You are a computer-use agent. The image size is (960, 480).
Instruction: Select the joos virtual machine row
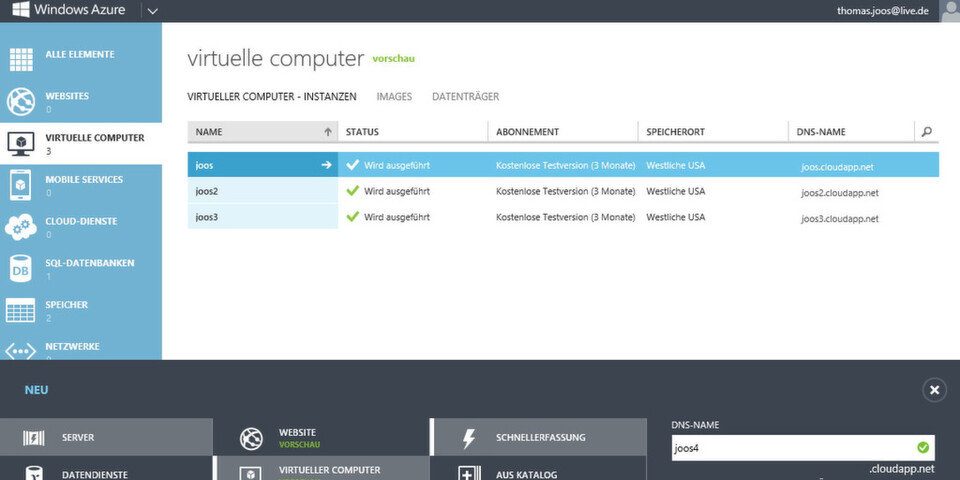(563, 165)
